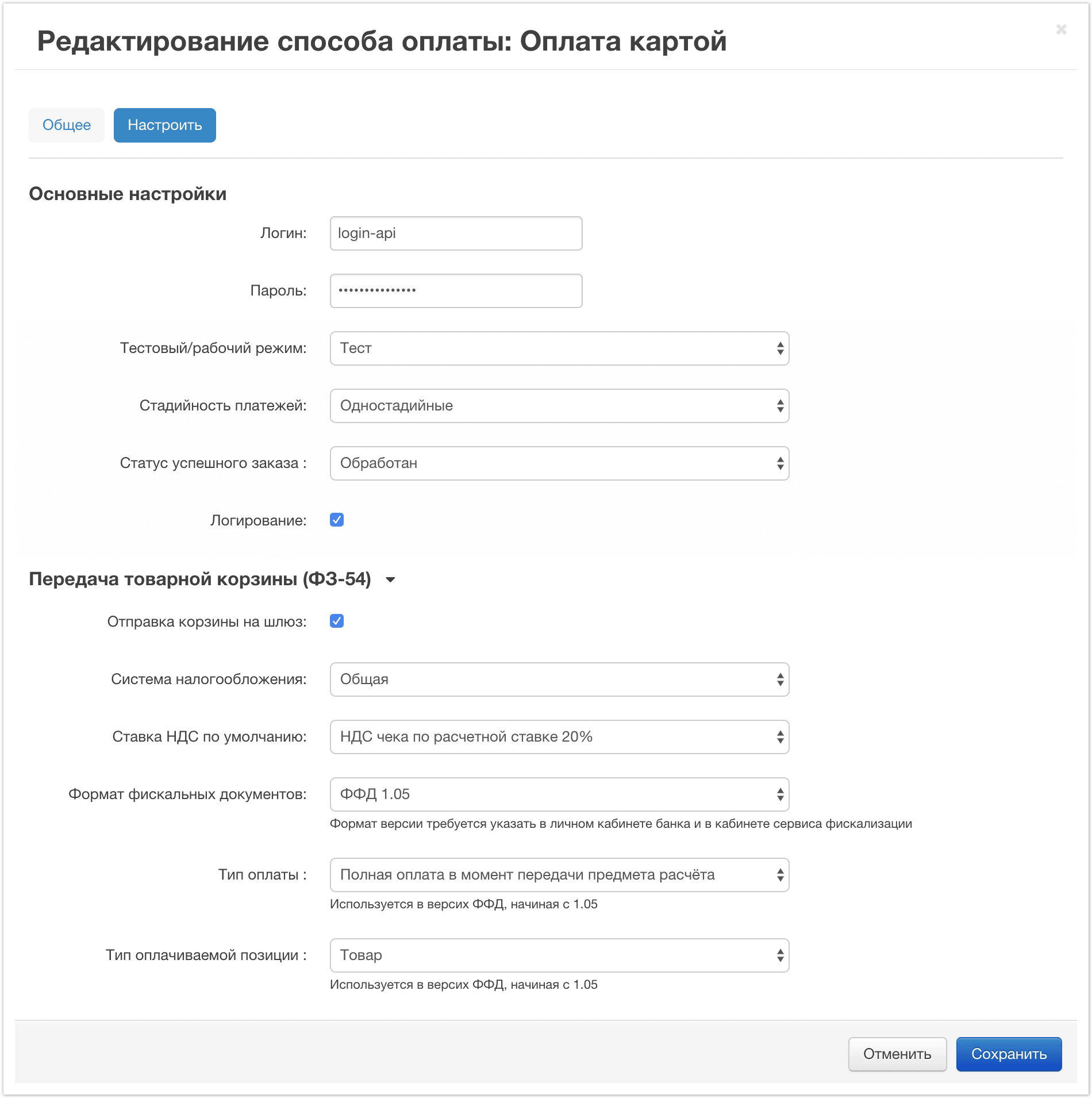This screenshot has width=1092, height=1098.
Task: Open Статус успешного заказа dropdown
Action: [x=559, y=463]
